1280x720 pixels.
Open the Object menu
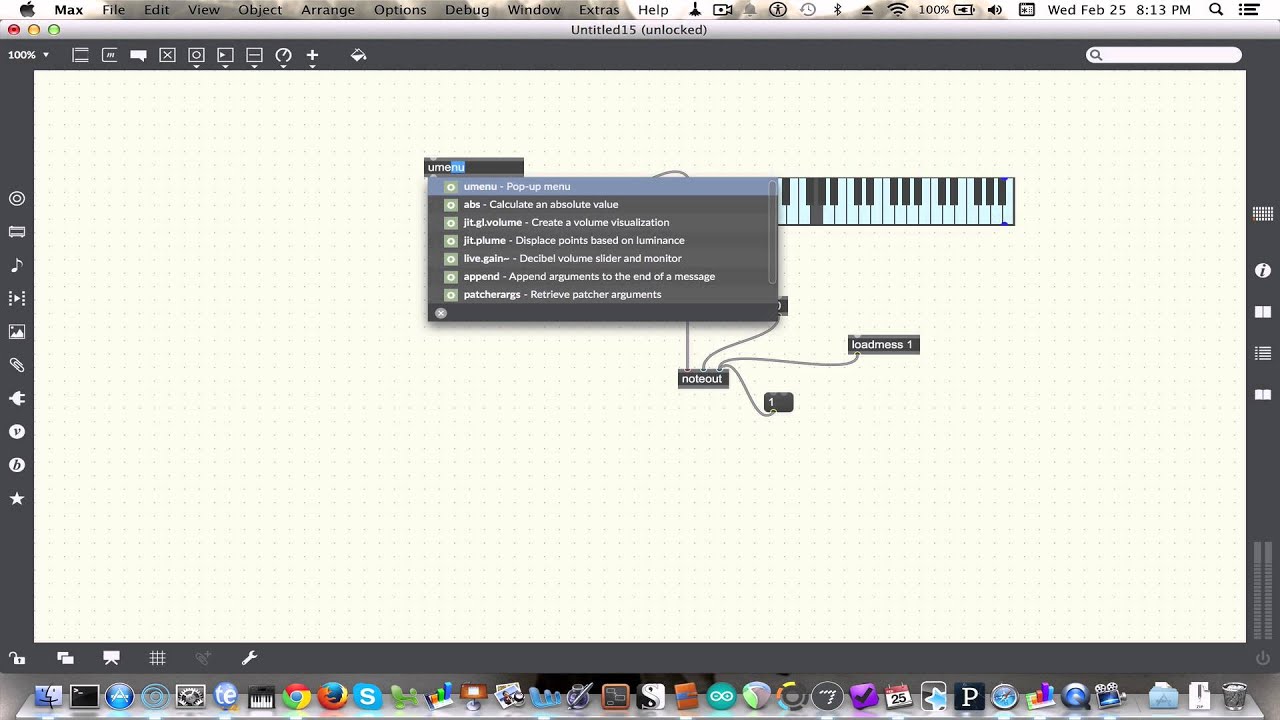tap(260, 10)
